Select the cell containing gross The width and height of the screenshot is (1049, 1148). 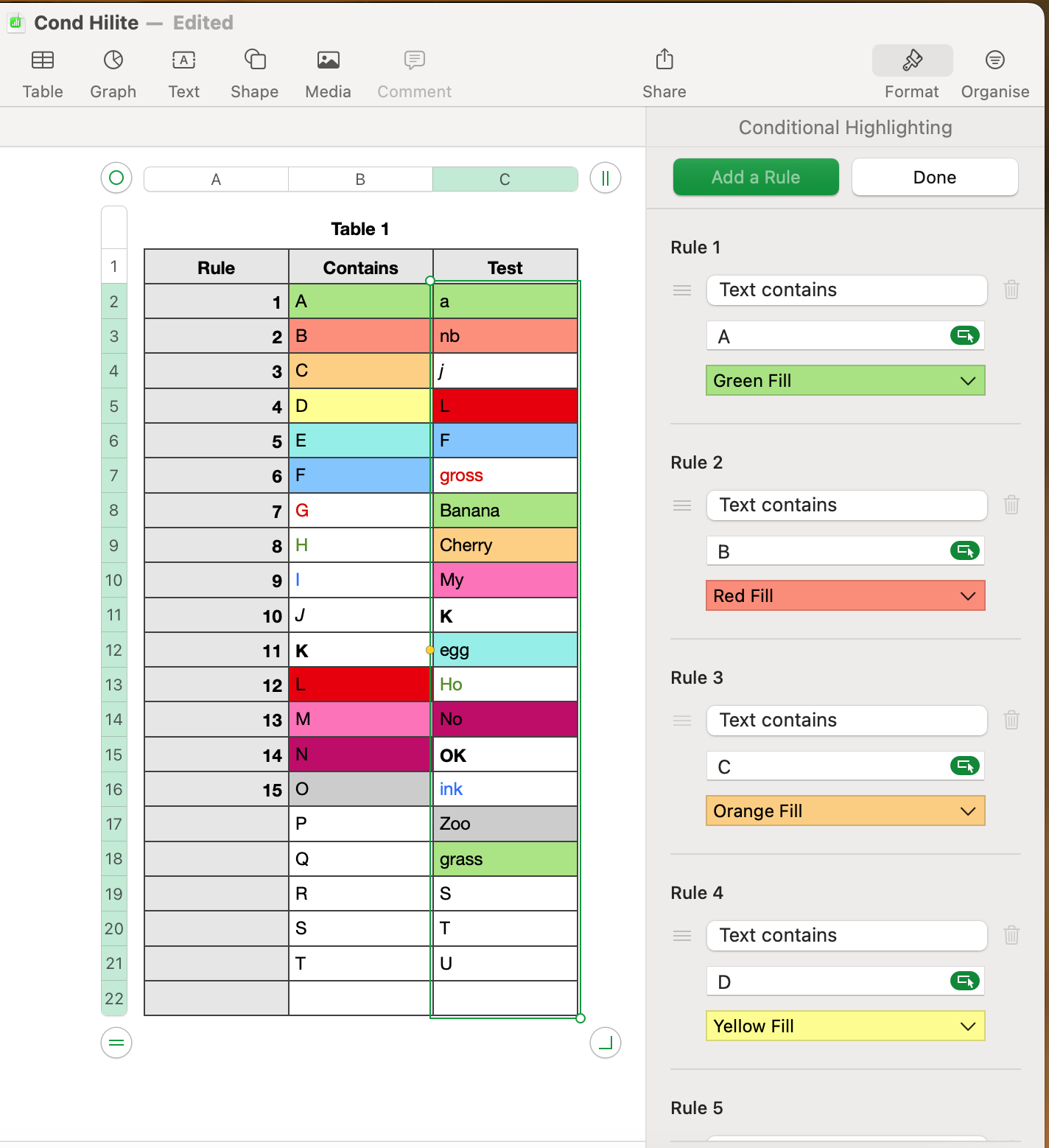point(505,475)
